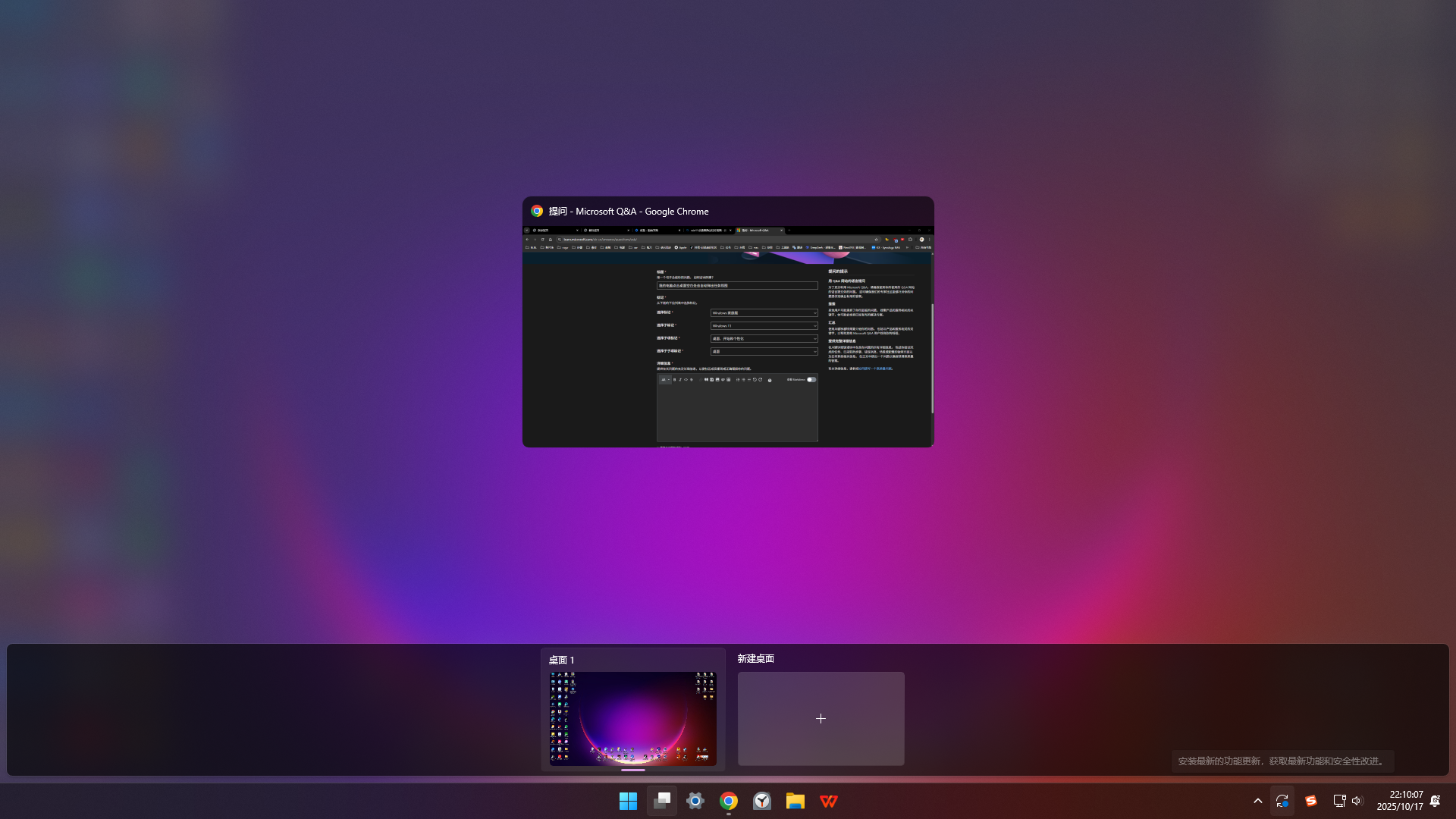Click the Task View taskbar button
The image size is (1456, 819).
tap(662, 801)
